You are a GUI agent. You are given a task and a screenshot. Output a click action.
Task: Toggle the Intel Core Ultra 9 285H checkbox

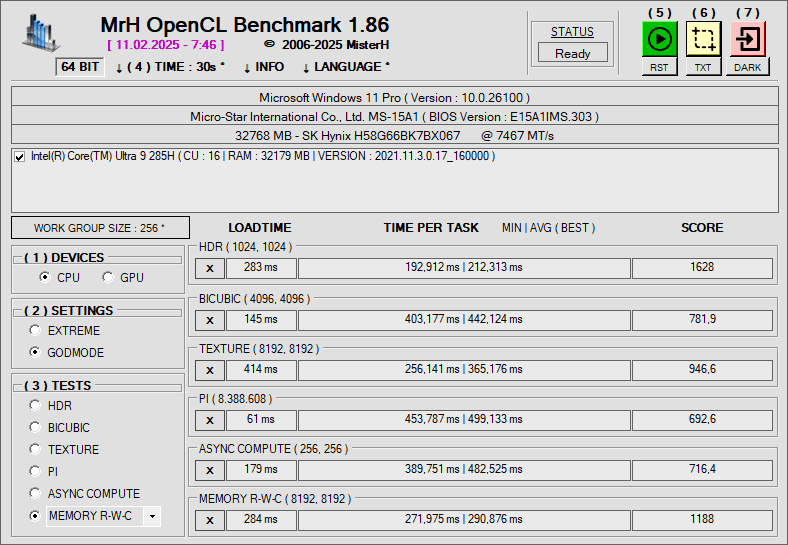coord(20,157)
